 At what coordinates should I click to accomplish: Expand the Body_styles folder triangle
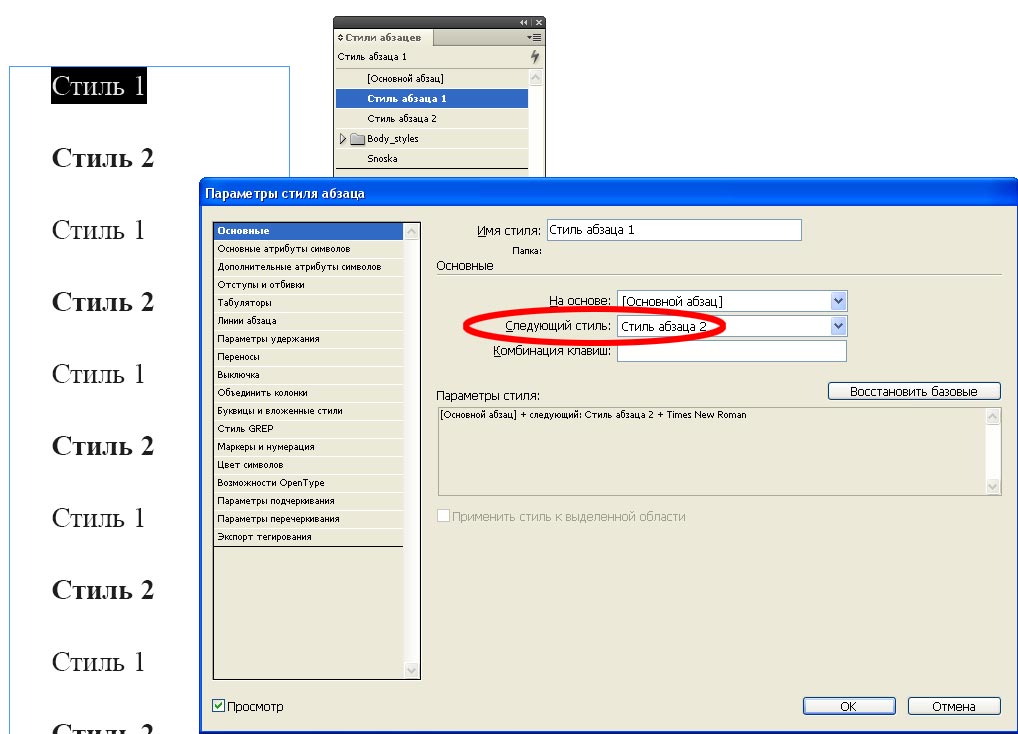(343, 138)
